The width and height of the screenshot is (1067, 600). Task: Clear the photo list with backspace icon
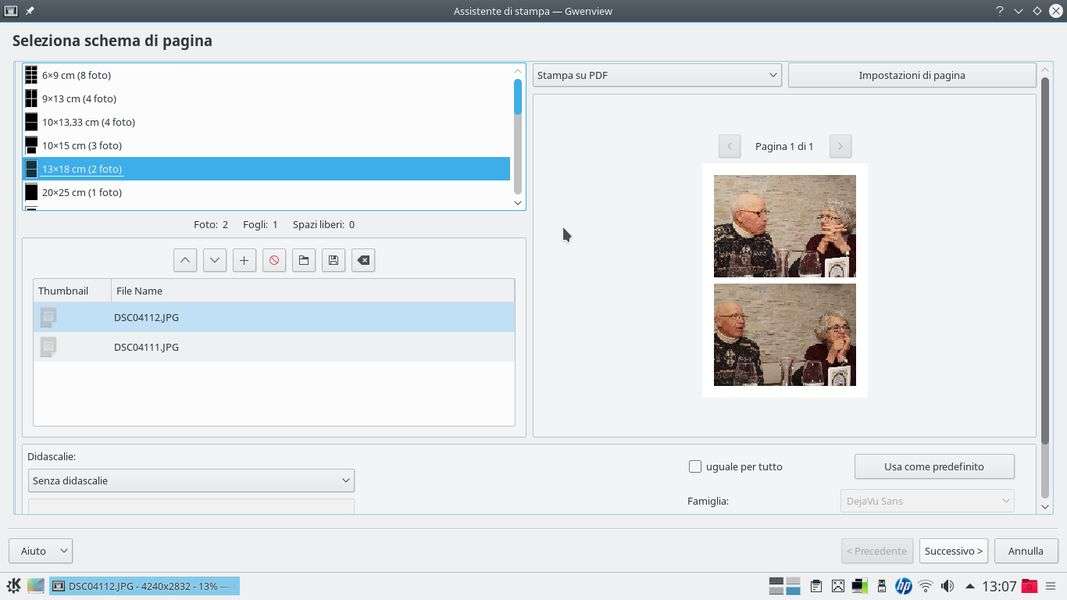(x=364, y=260)
